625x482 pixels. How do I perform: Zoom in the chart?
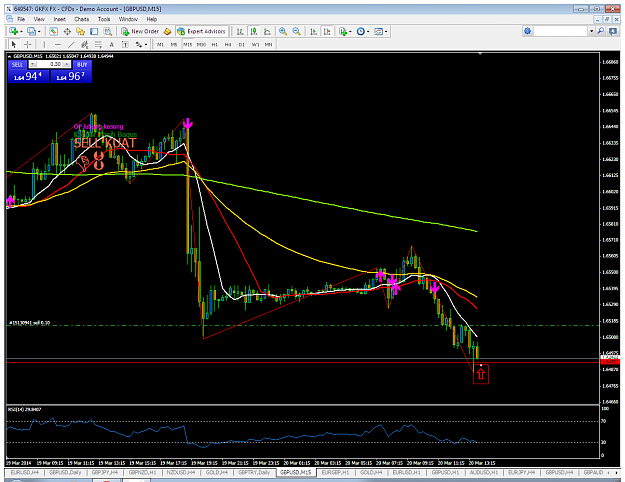pyautogui.click(x=283, y=31)
